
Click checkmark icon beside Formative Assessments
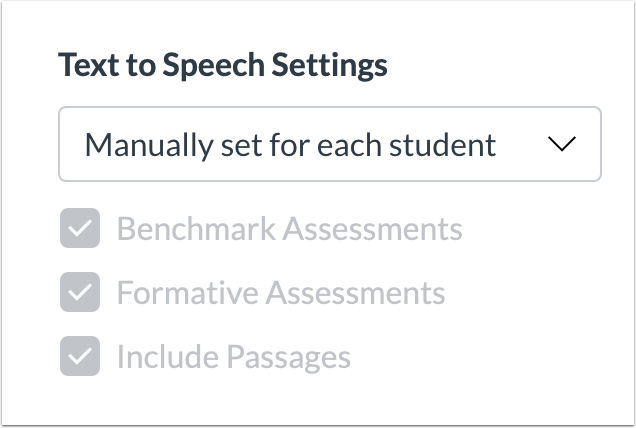coord(80,292)
